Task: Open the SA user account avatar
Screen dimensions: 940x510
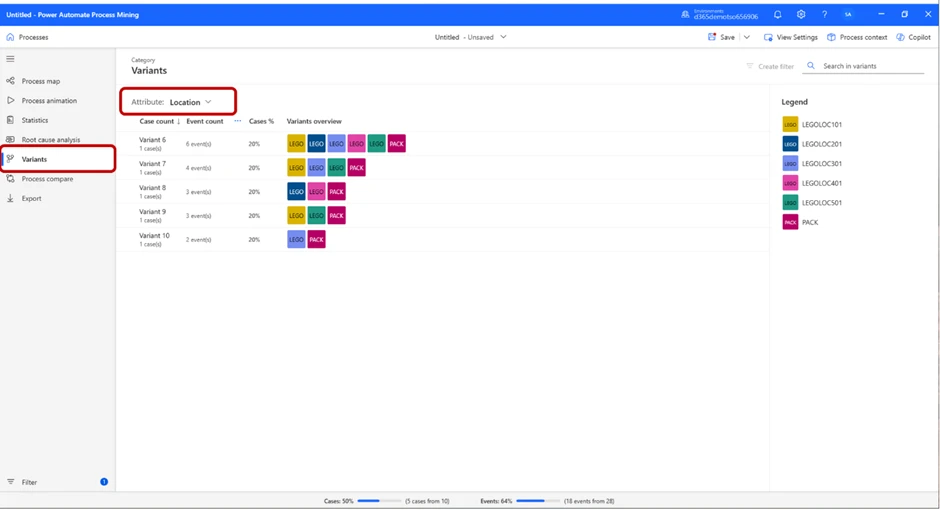Action: pos(848,14)
